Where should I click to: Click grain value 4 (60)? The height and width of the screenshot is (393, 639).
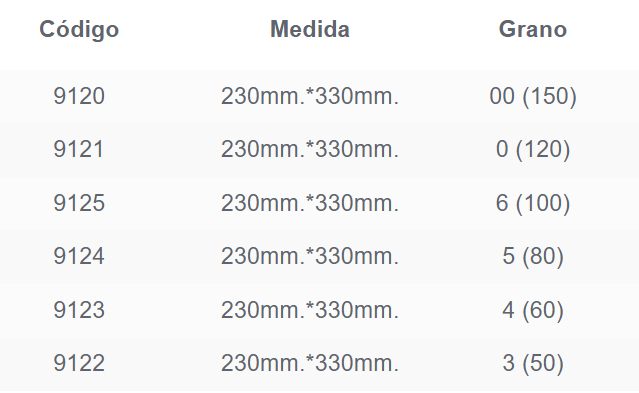pyautogui.click(x=533, y=310)
